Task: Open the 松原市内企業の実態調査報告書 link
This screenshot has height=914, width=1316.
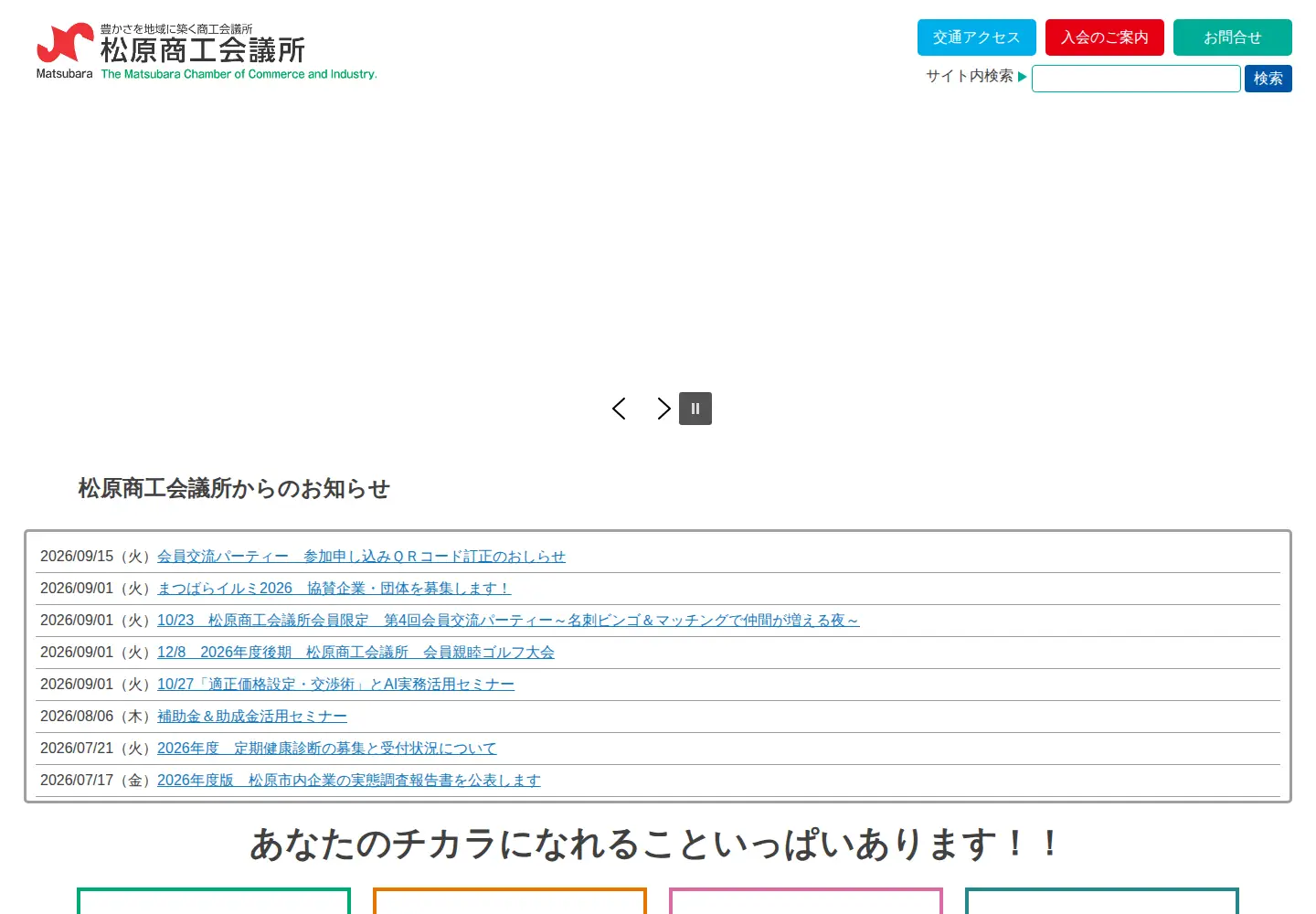Action: tap(349, 781)
